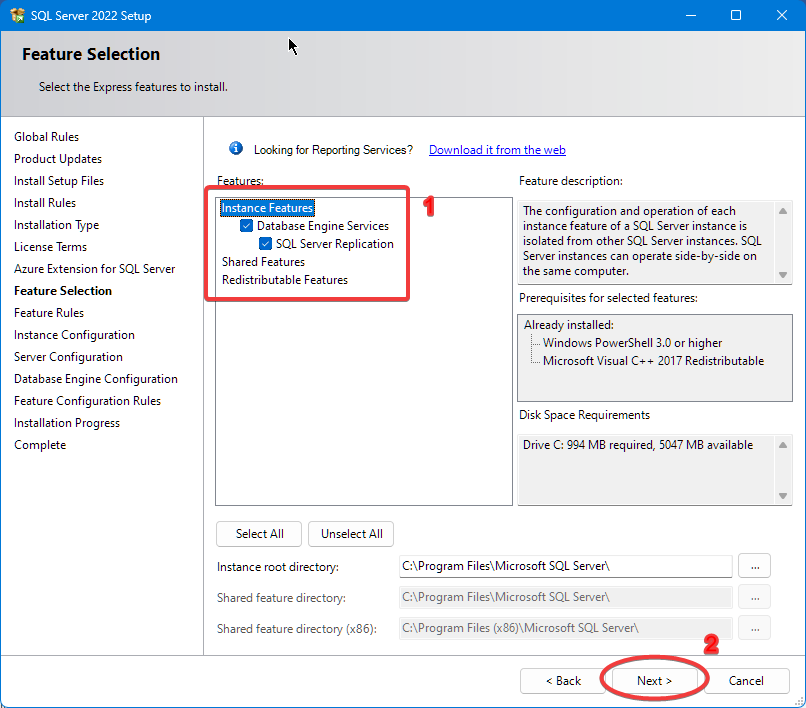Click Drive C disk space requirement text
Screen dimensions: 806x708
pyautogui.click(x=638, y=445)
